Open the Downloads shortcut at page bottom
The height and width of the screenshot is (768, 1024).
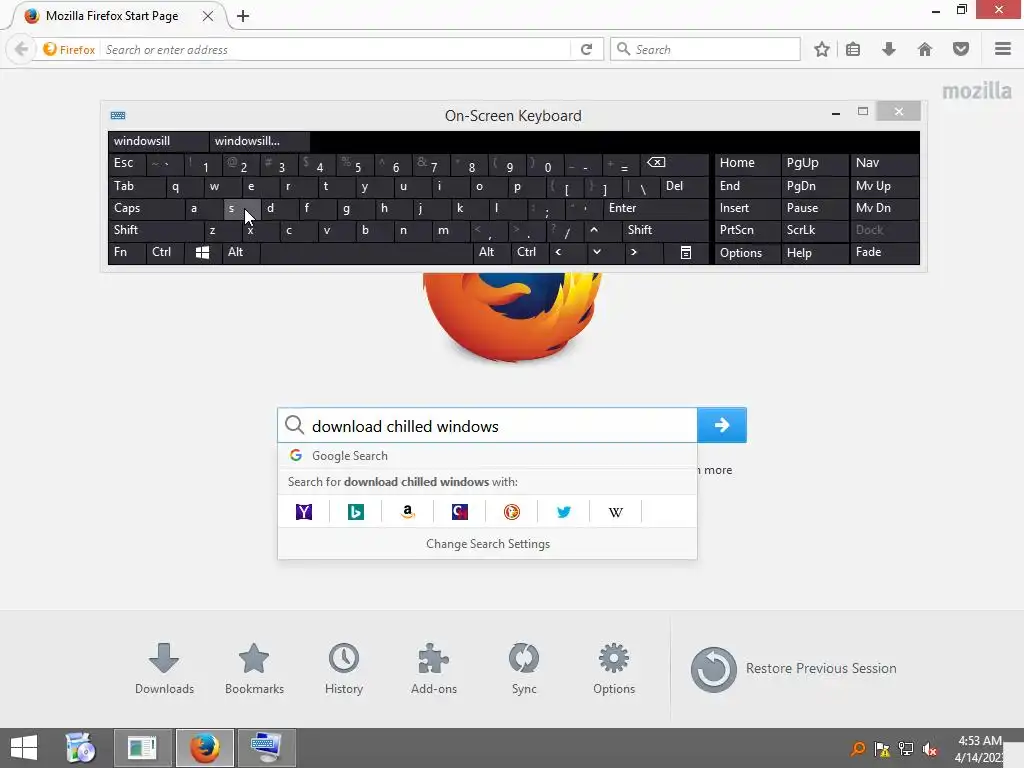[x=165, y=669]
